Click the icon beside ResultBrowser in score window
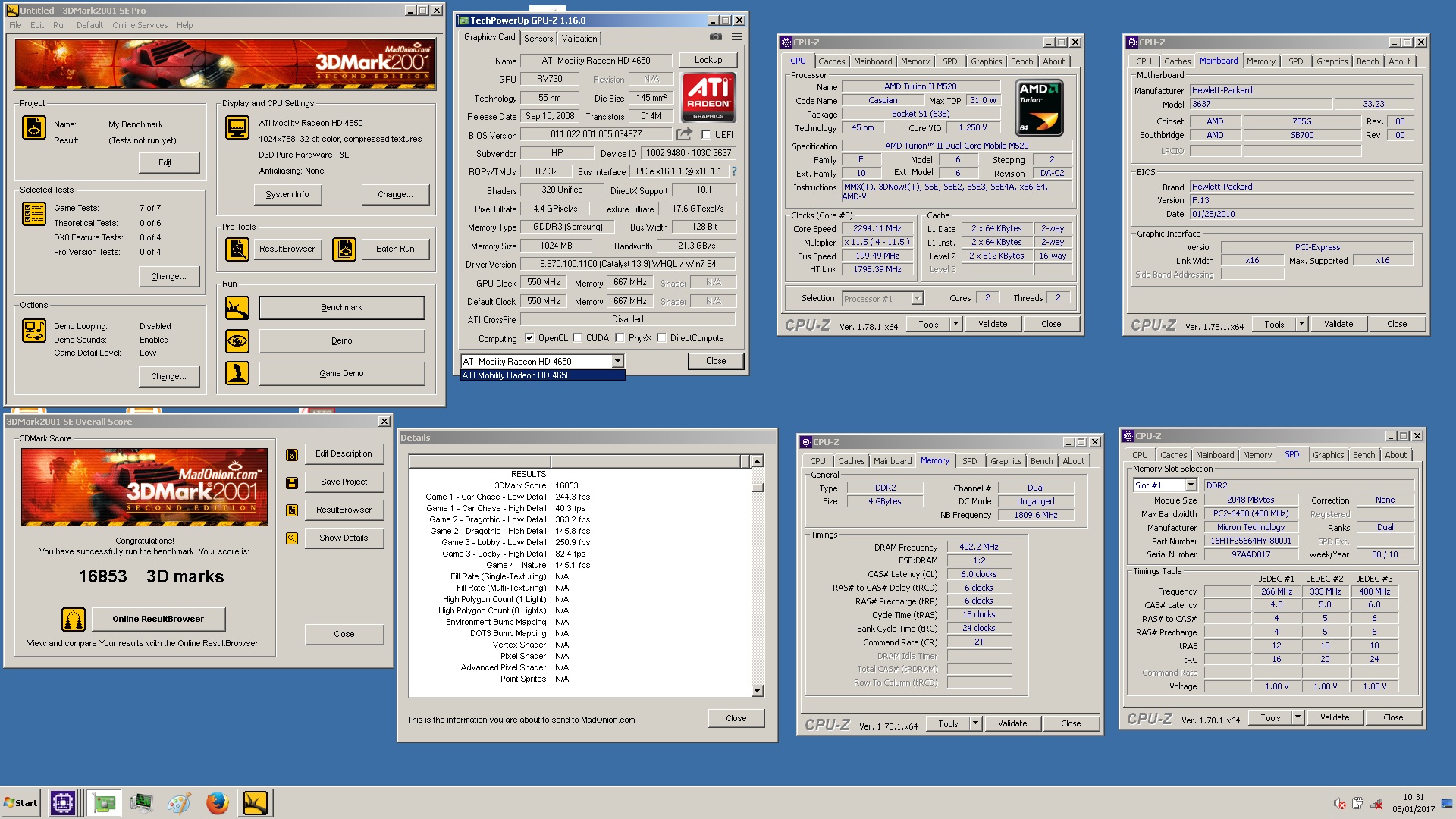1456x819 pixels. pyautogui.click(x=292, y=510)
